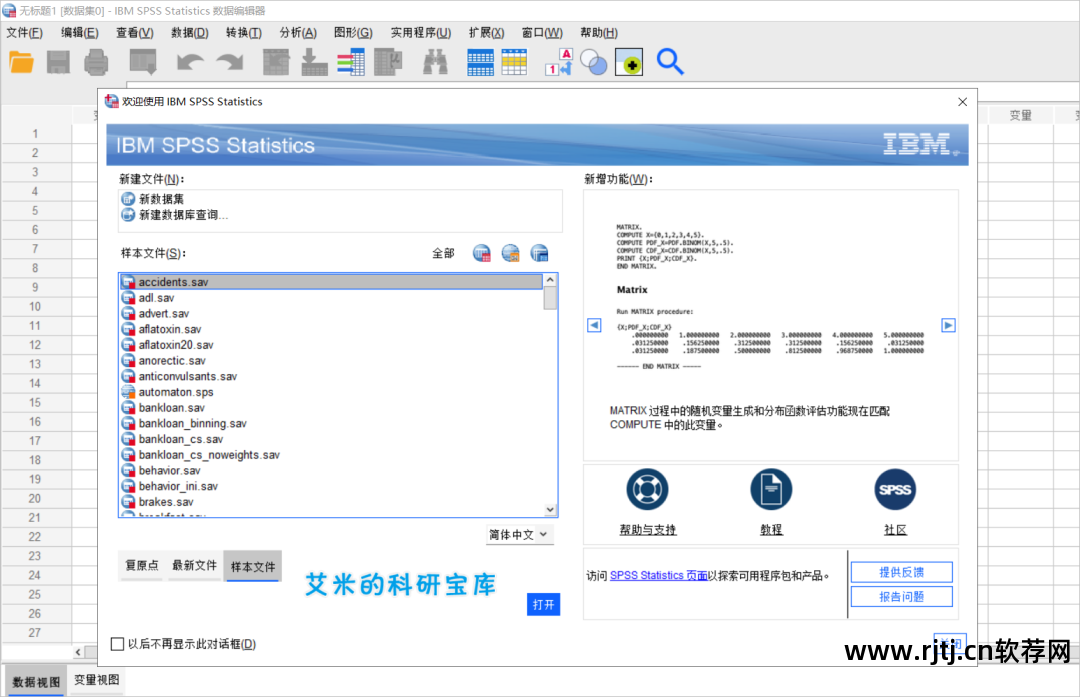Select adl.sav in sample files
The image size is (1080, 697).
[331, 298]
